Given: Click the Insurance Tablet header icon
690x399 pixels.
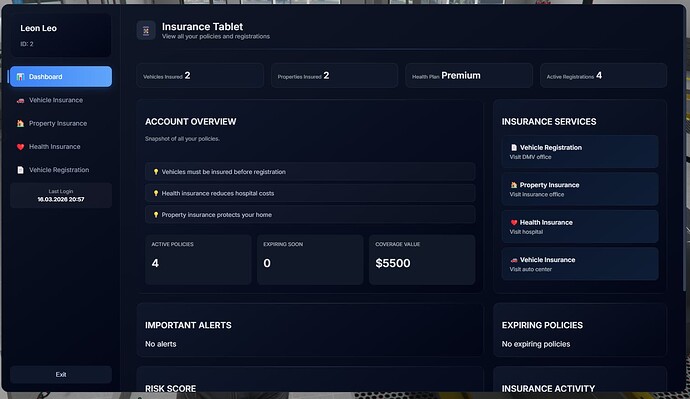Looking at the screenshot, I should click(146, 31).
